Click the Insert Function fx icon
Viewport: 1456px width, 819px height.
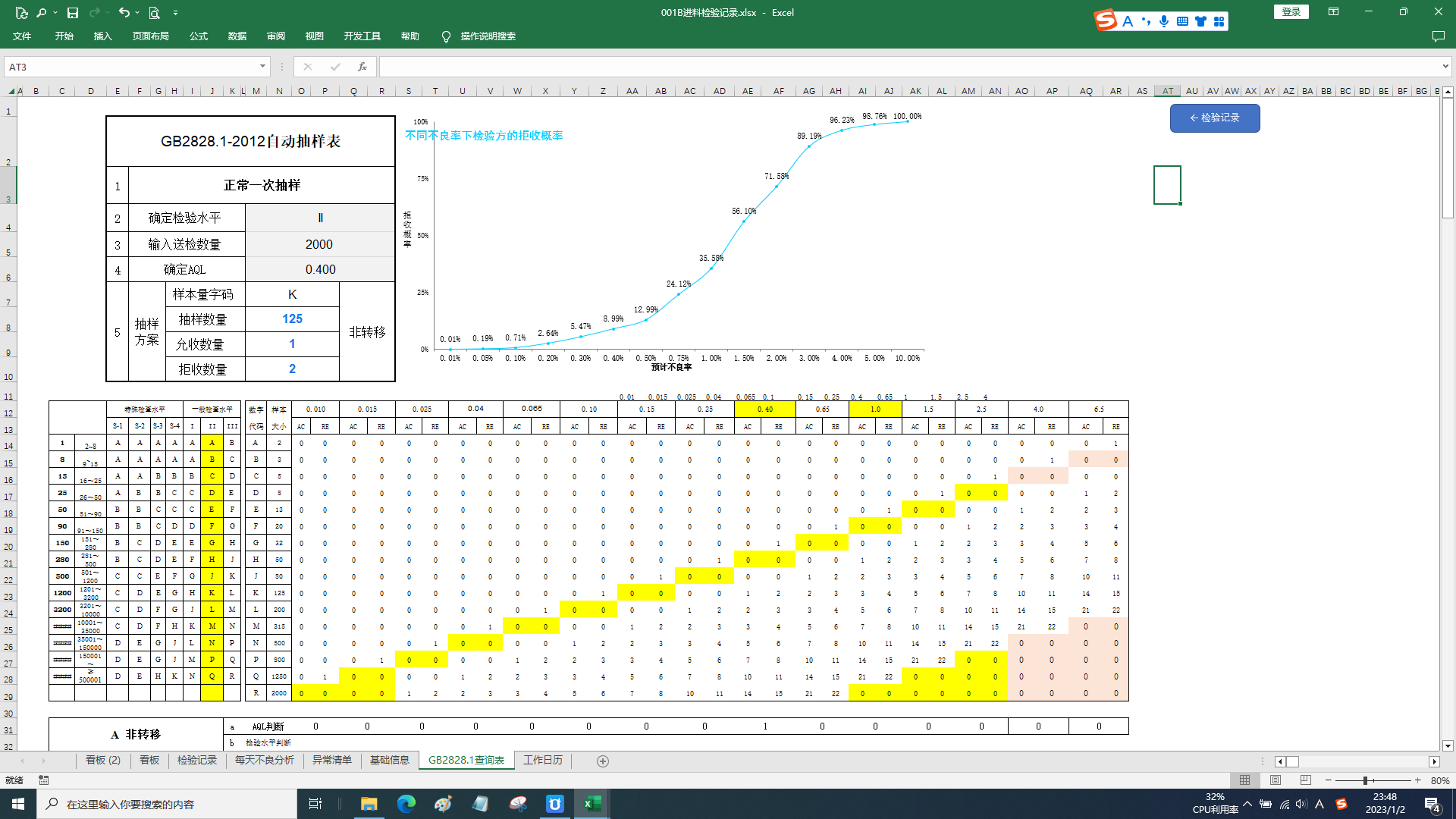pyautogui.click(x=362, y=67)
